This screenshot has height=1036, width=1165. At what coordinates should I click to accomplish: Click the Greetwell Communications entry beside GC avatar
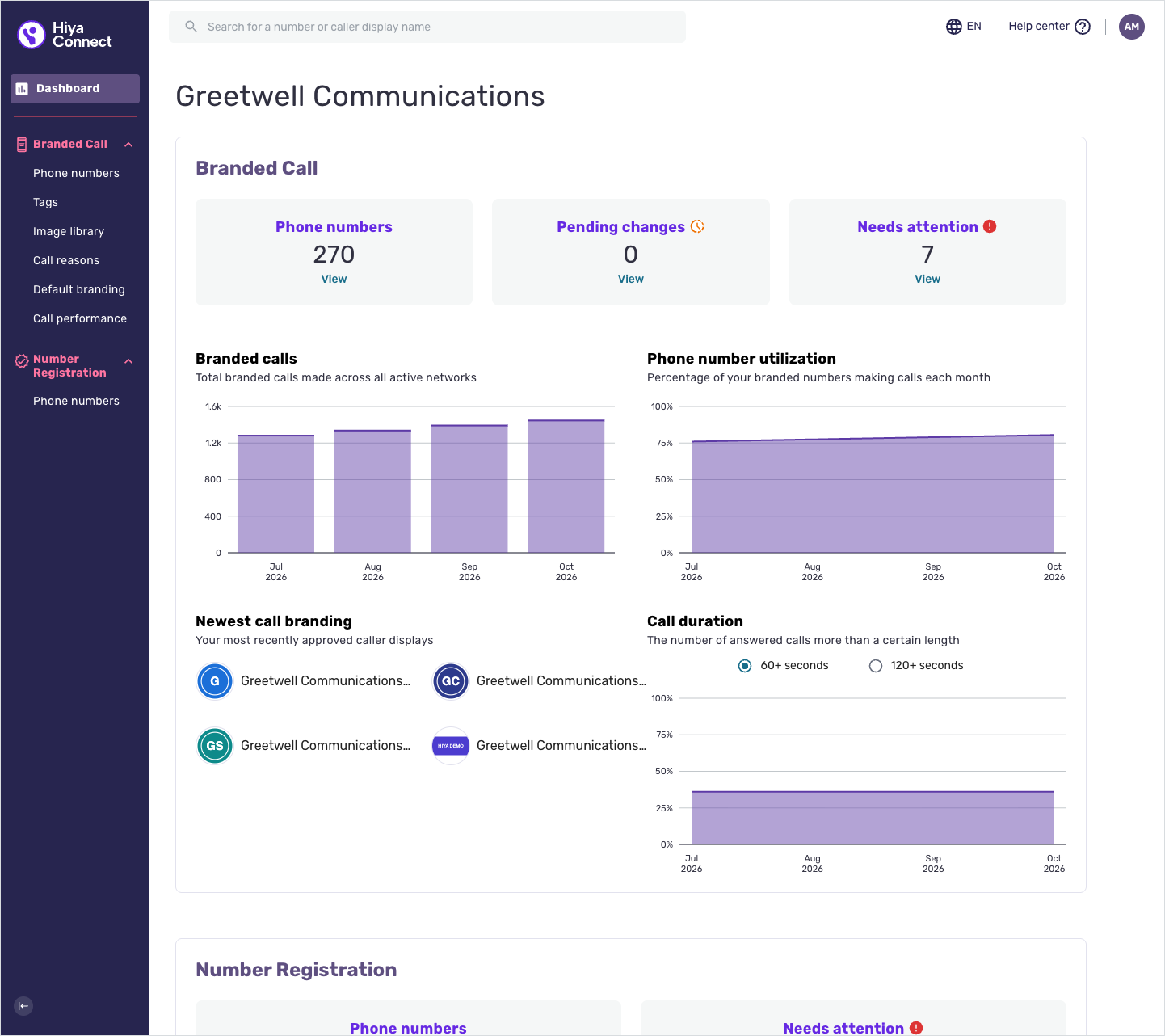[x=561, y=681]
